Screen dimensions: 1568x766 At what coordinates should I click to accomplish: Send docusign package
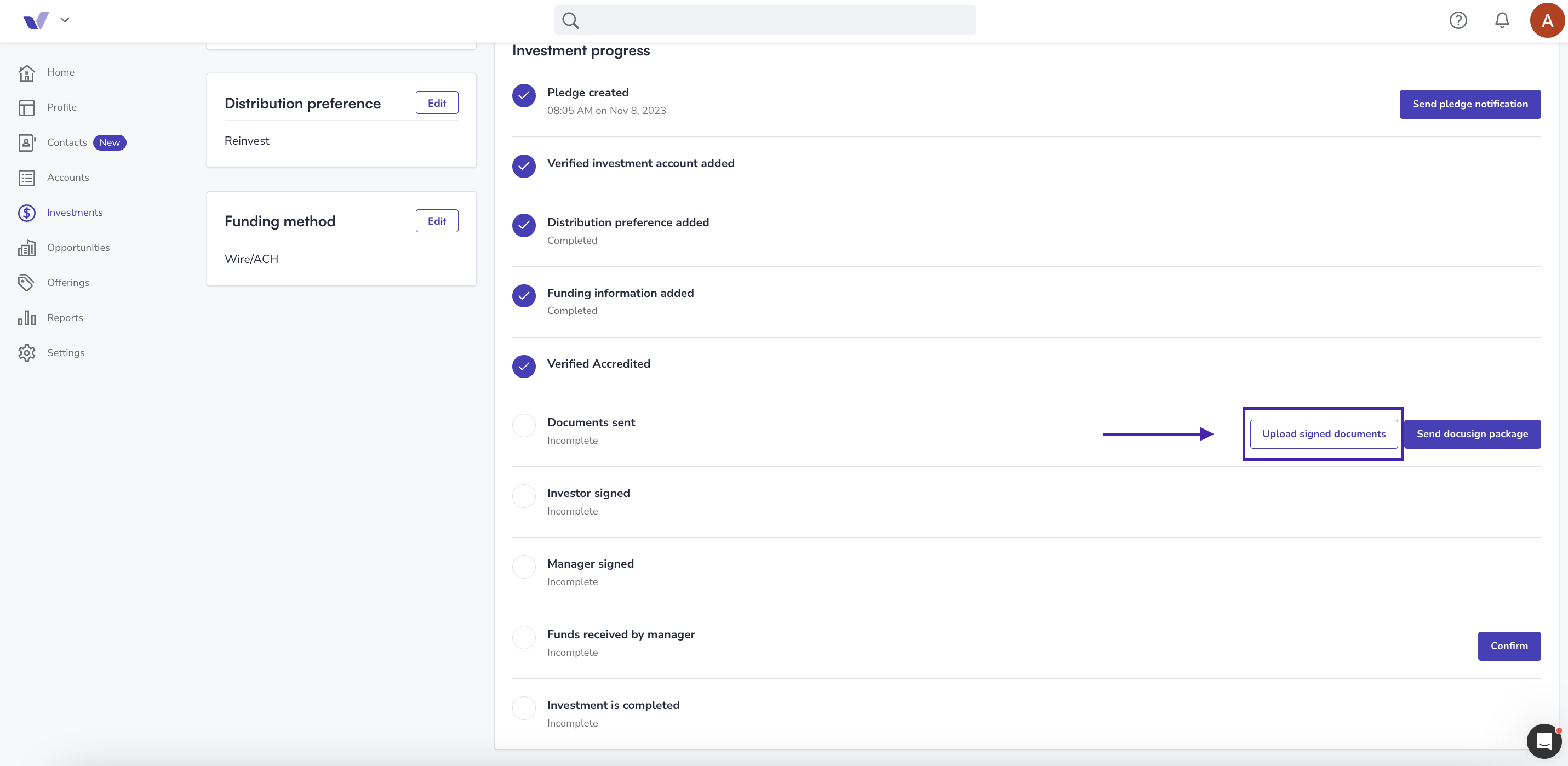(x=1472, y=434)
